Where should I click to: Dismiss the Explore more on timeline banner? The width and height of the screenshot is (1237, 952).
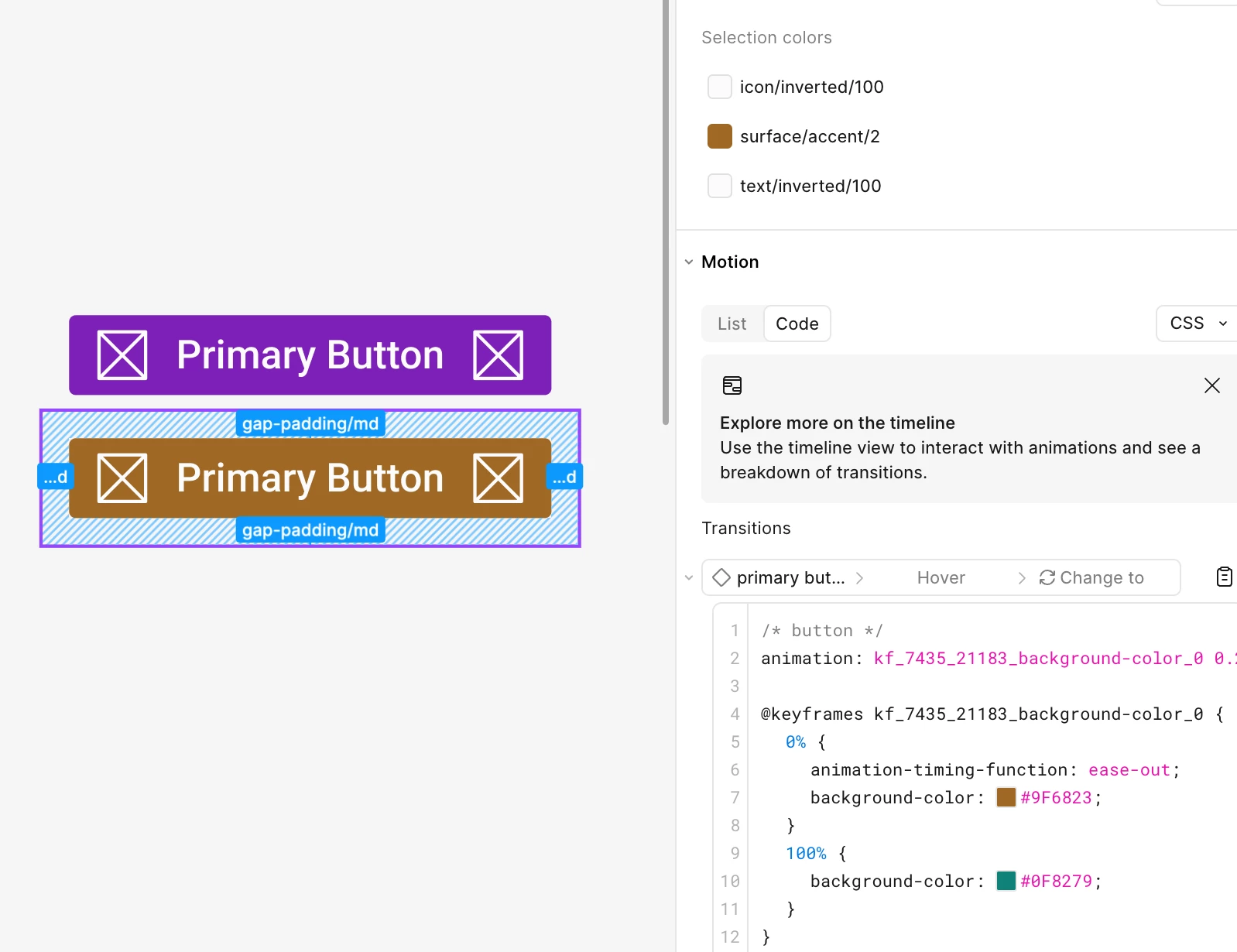(1211, 385)
